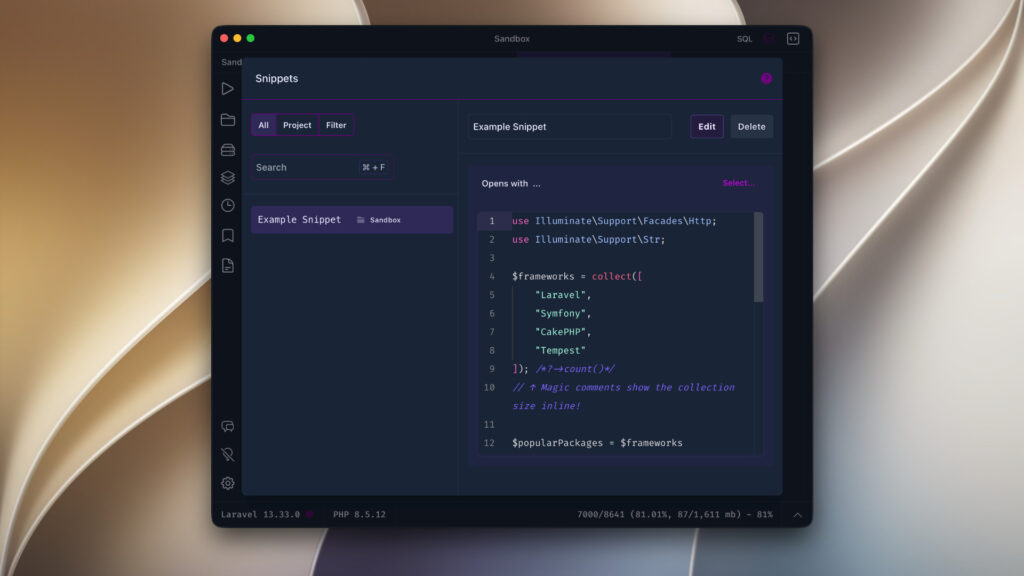Click line number 10 in code gutter
The image size is (1024, 576).
pyautogui.click(x=489, y=387)
